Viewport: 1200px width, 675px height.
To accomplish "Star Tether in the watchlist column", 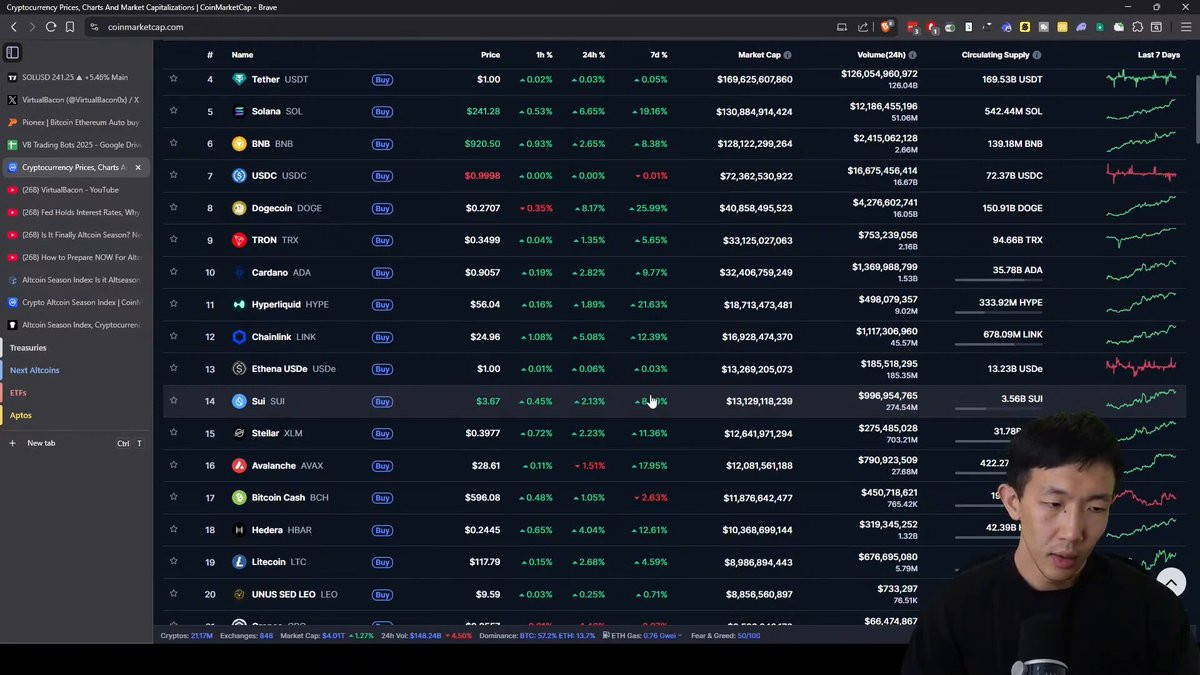I will 173,79.
